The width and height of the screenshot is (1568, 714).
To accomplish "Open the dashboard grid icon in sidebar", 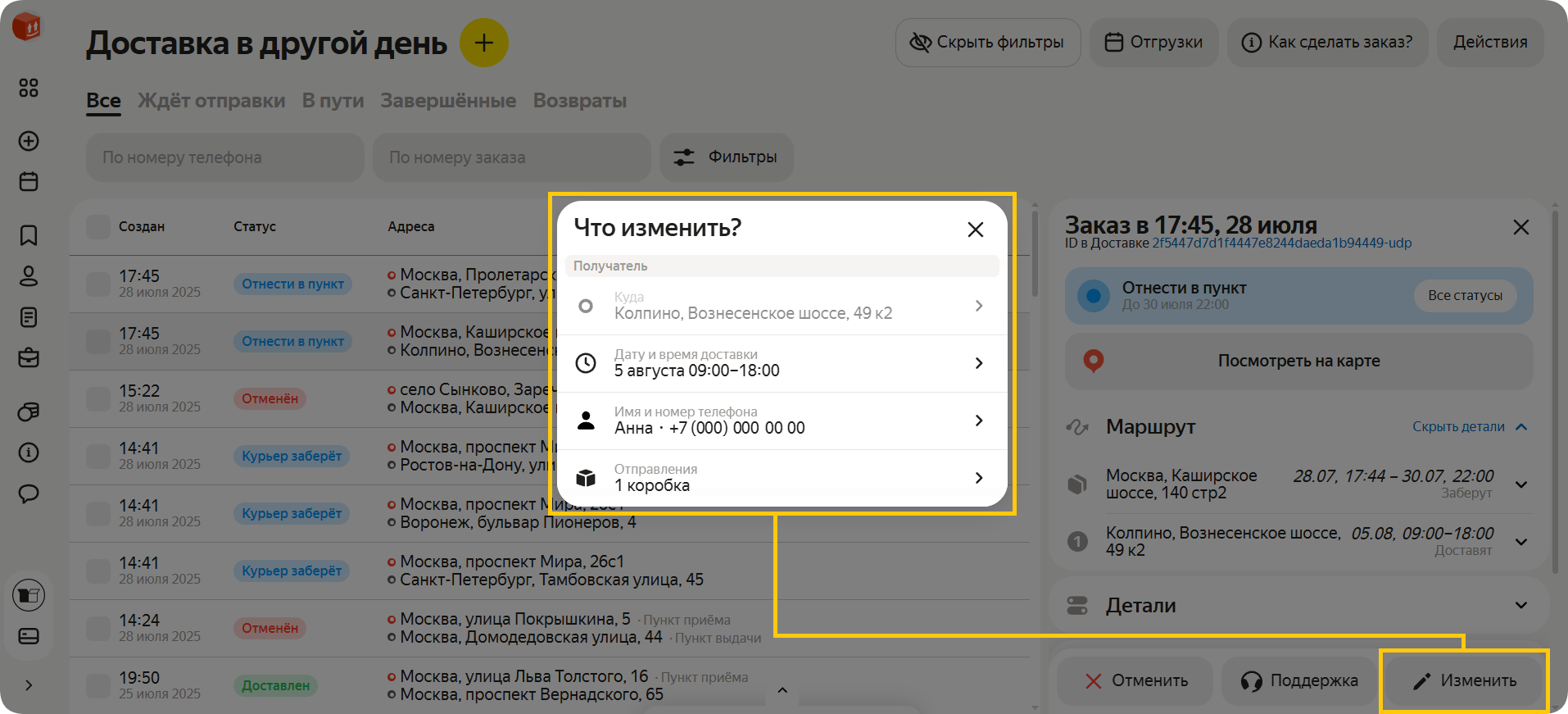I will 29,88.
